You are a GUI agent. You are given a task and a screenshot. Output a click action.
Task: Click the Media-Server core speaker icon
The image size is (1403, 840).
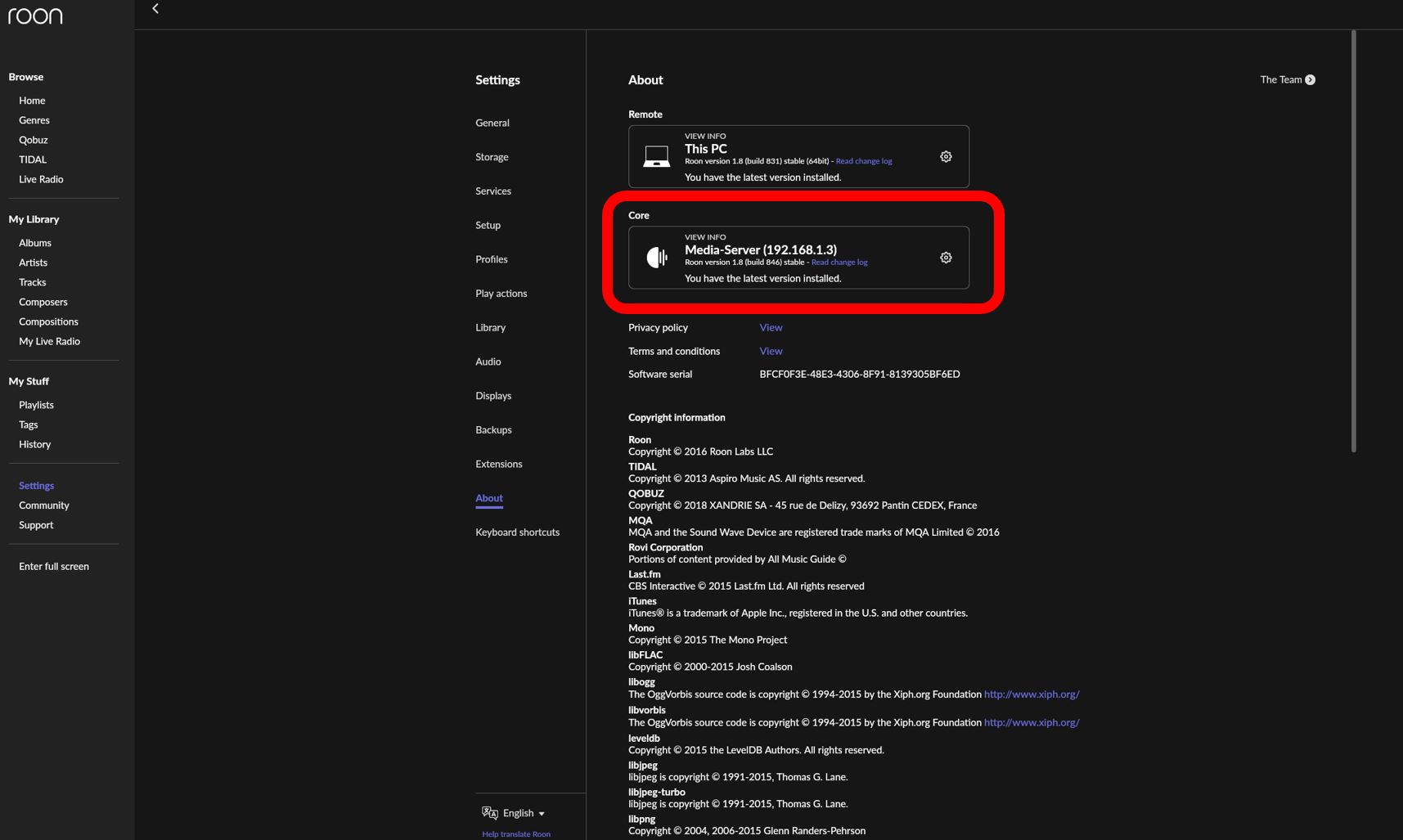(x=657, y=258)
